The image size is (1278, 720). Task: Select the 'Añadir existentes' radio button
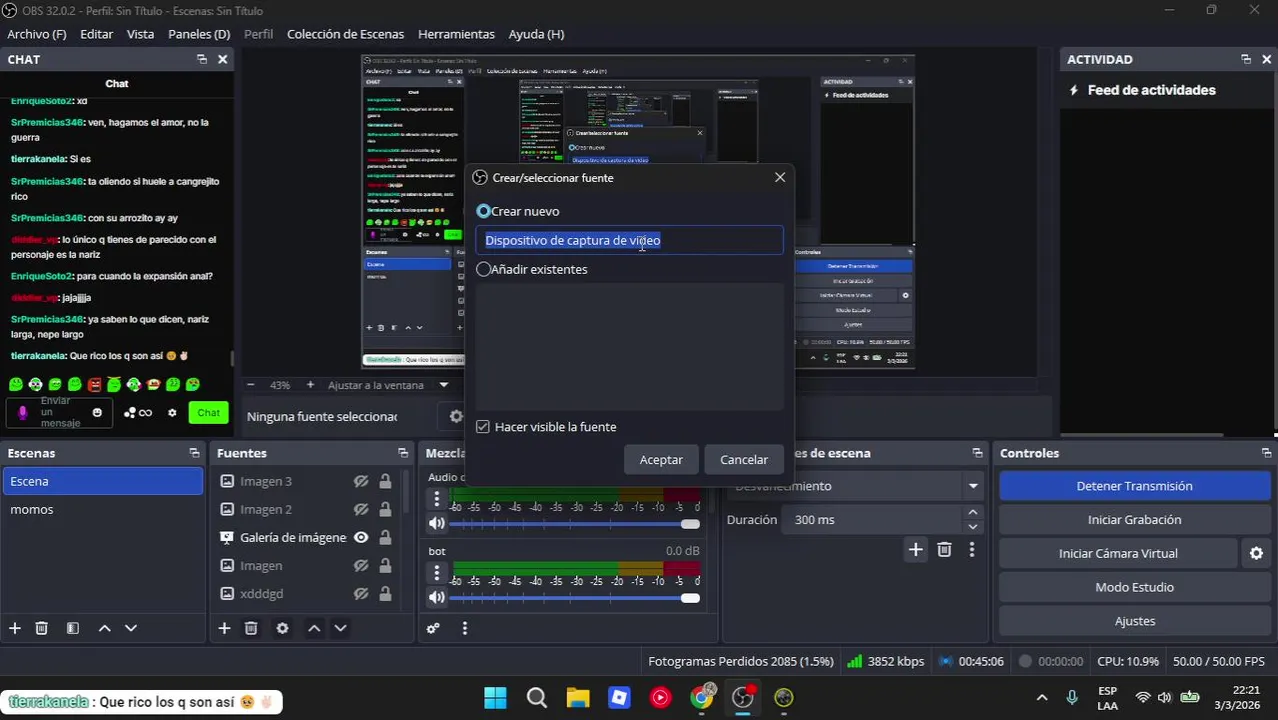coord(484,269)
